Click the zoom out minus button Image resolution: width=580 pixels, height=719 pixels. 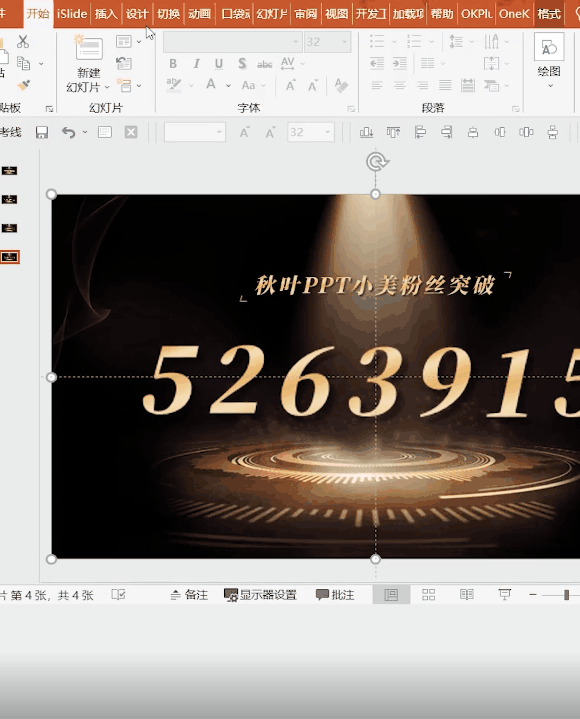point(532,595)
